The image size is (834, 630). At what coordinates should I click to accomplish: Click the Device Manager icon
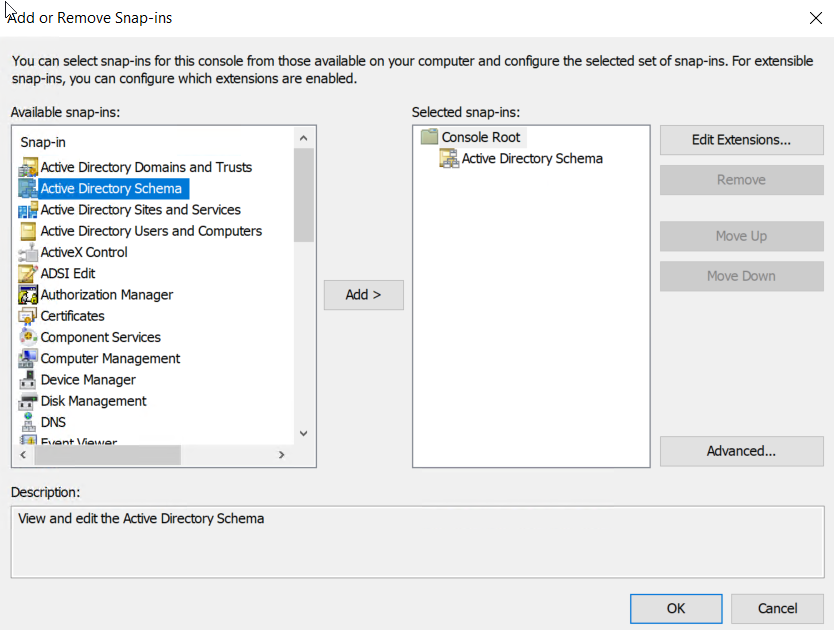(28, 380)
